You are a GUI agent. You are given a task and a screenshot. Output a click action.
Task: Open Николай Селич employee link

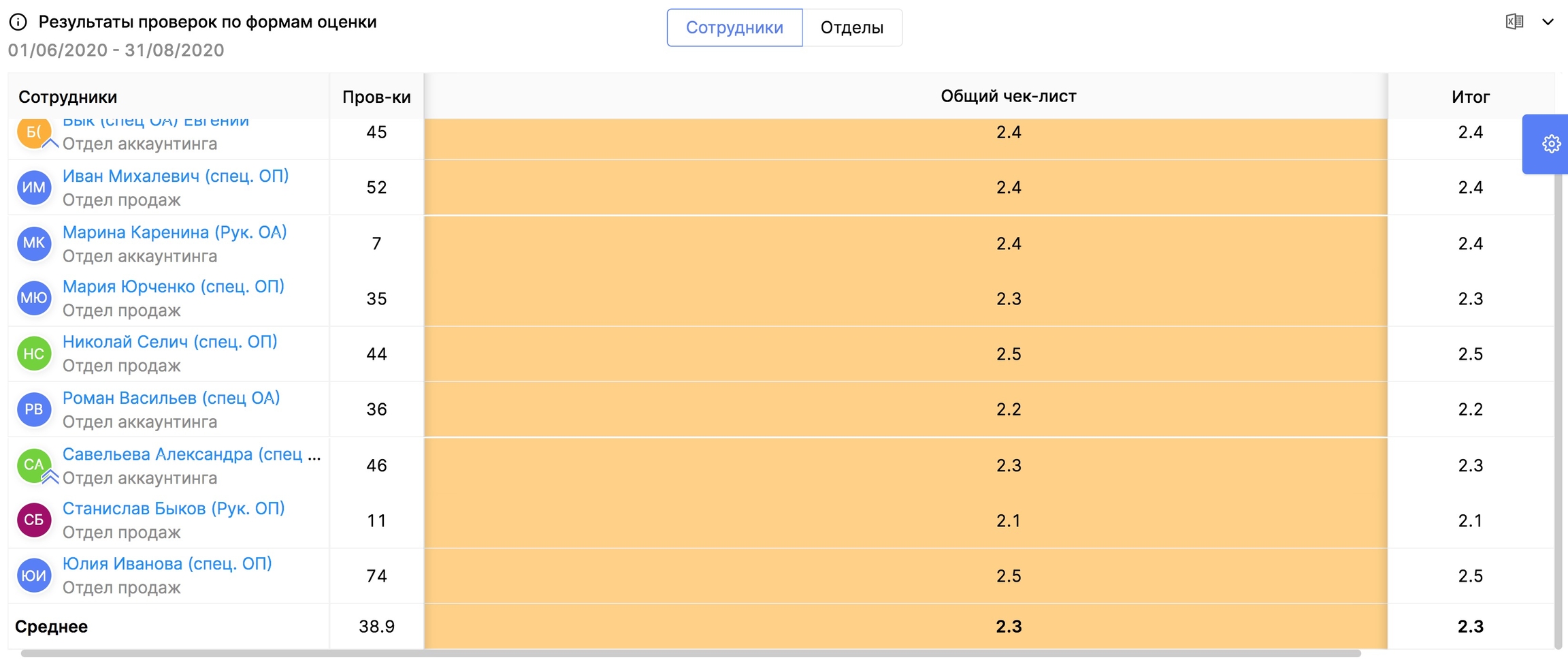170,342
